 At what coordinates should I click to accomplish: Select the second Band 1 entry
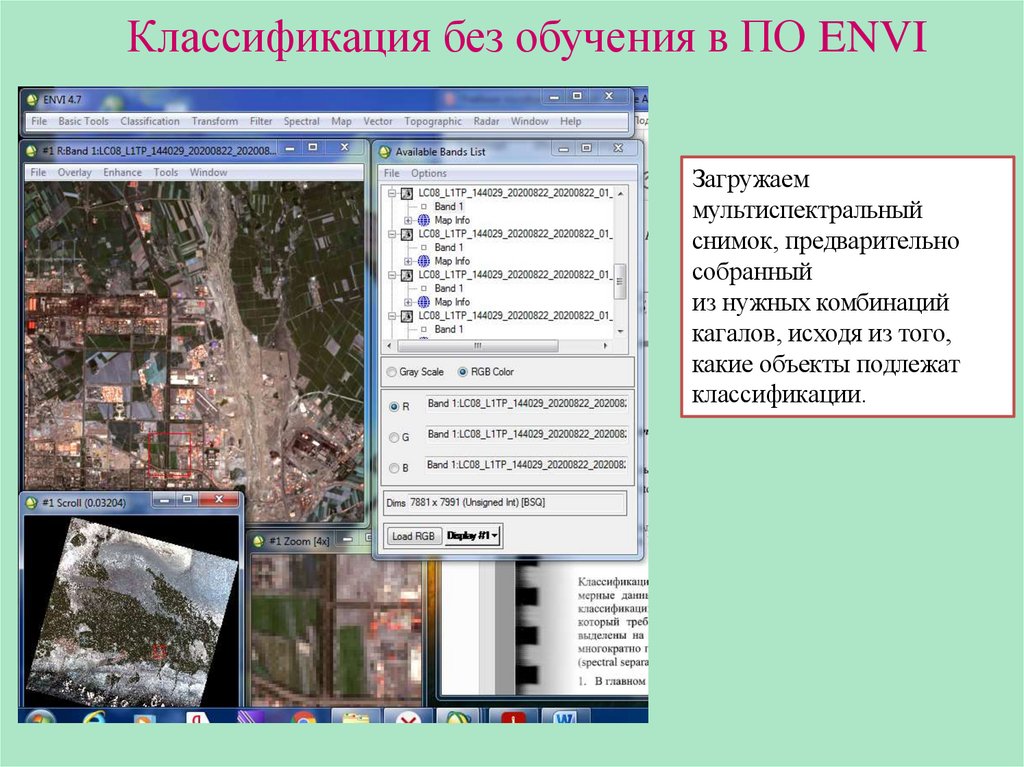[449, 248]
